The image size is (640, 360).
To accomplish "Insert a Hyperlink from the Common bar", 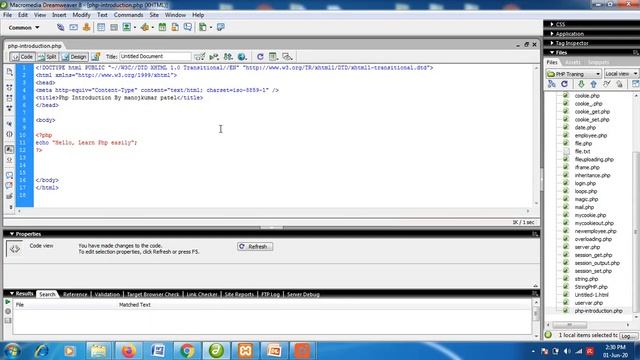I will coord(60,27).
